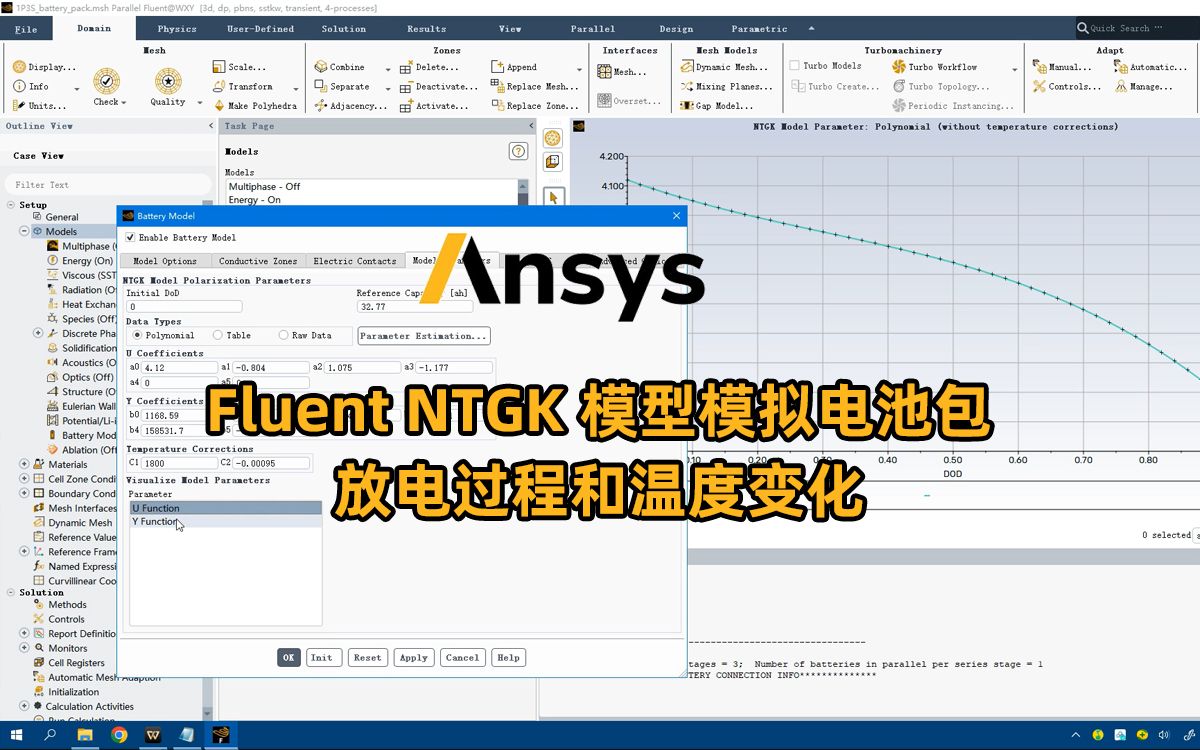Viewport: 1200px width, 750px height.
Task: Expand the Models tree node
Action: [22, 231]
